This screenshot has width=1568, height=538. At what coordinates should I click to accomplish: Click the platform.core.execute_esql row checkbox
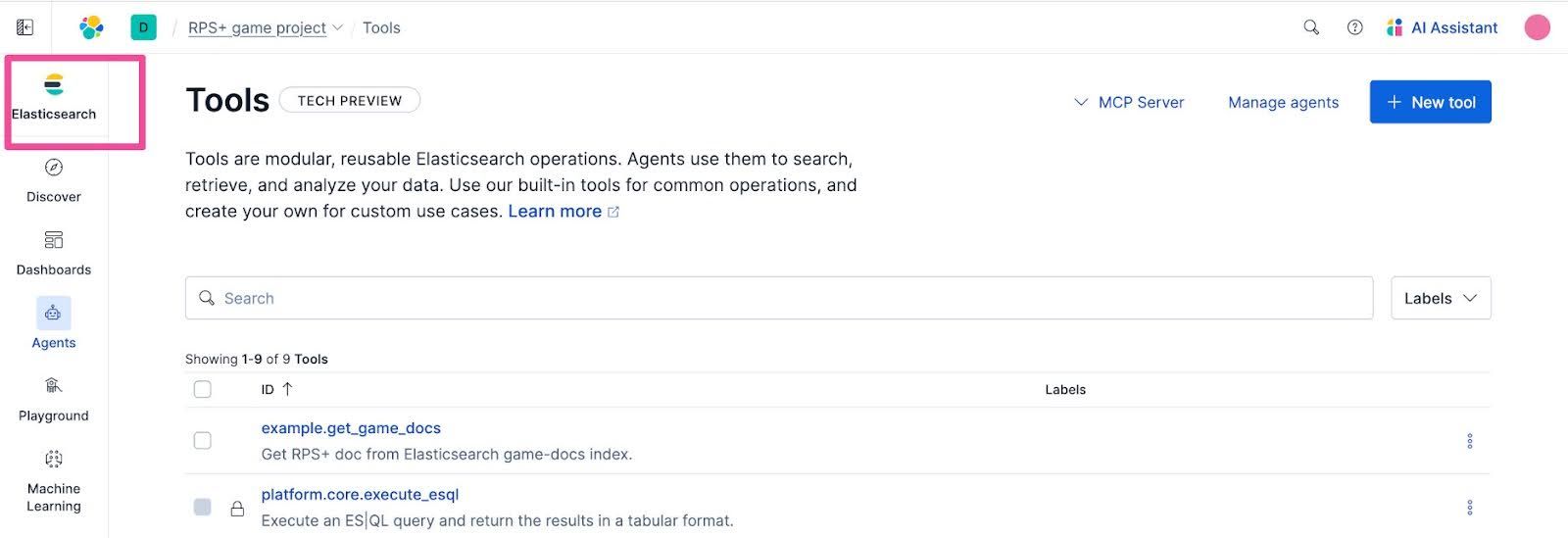click(203, 508)
